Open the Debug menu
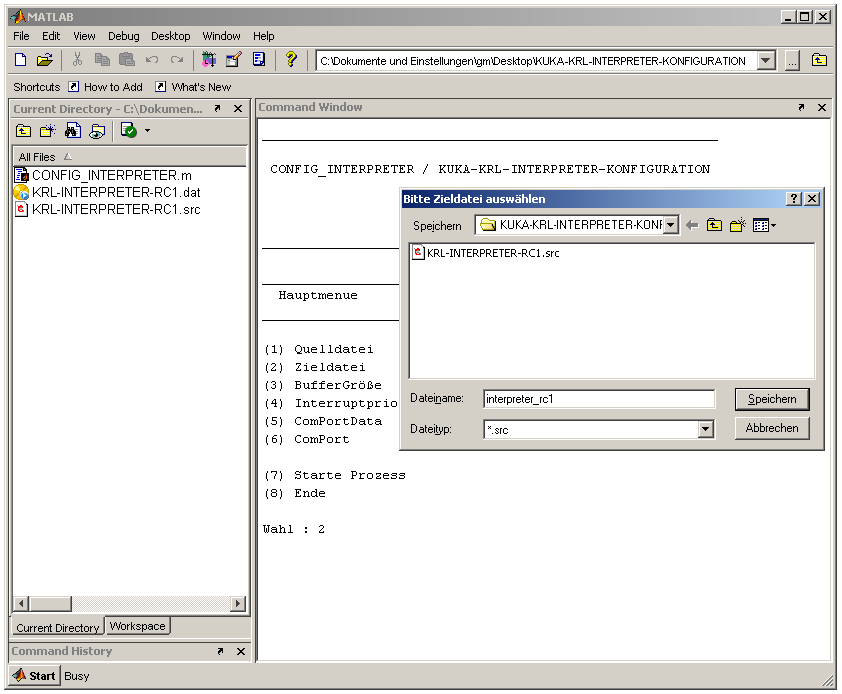Screen dimensions: 842x694 (x=123, y=36)
